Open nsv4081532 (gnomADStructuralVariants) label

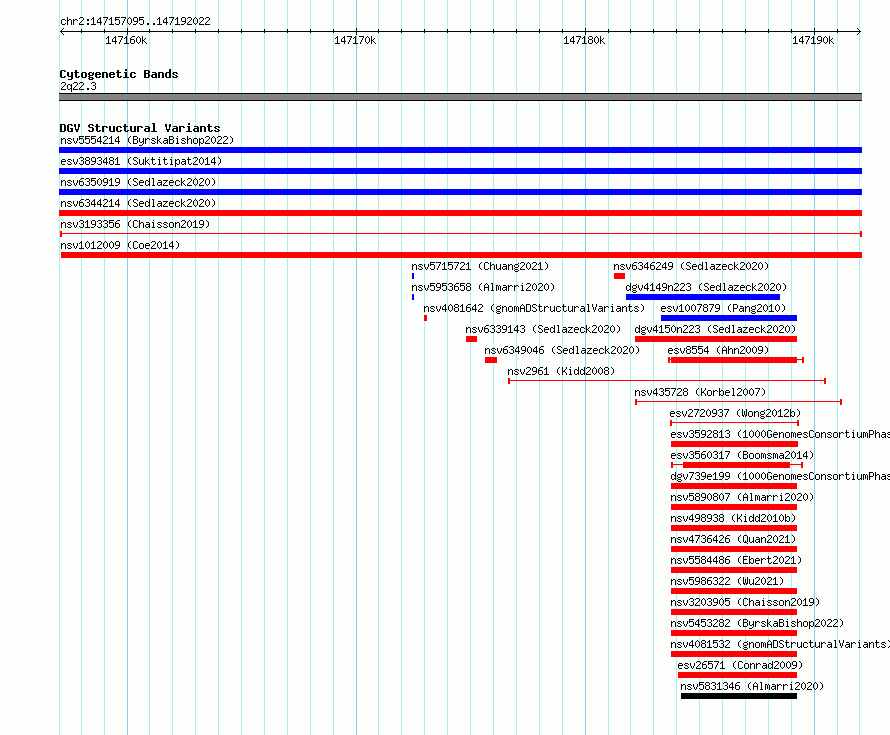pos(780,644)
